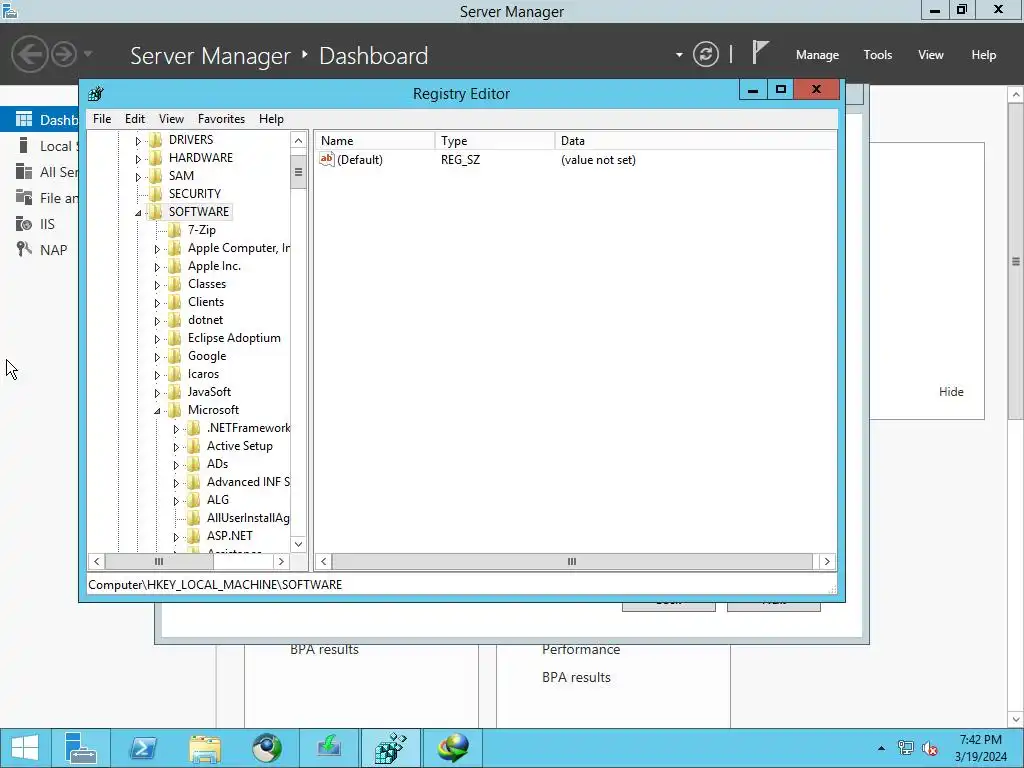Click the REG_SZ type cell
The height and width of the screenshot is (768, 1024).
pos(460,160)
